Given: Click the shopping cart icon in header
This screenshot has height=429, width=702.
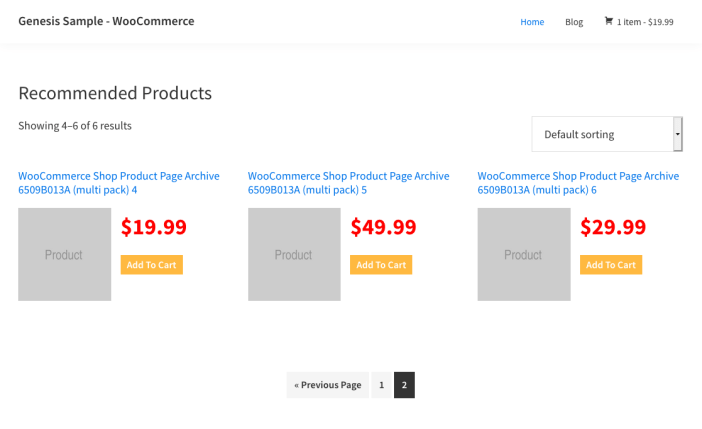Looking at the screenshot, I should [x=608, y=21].
